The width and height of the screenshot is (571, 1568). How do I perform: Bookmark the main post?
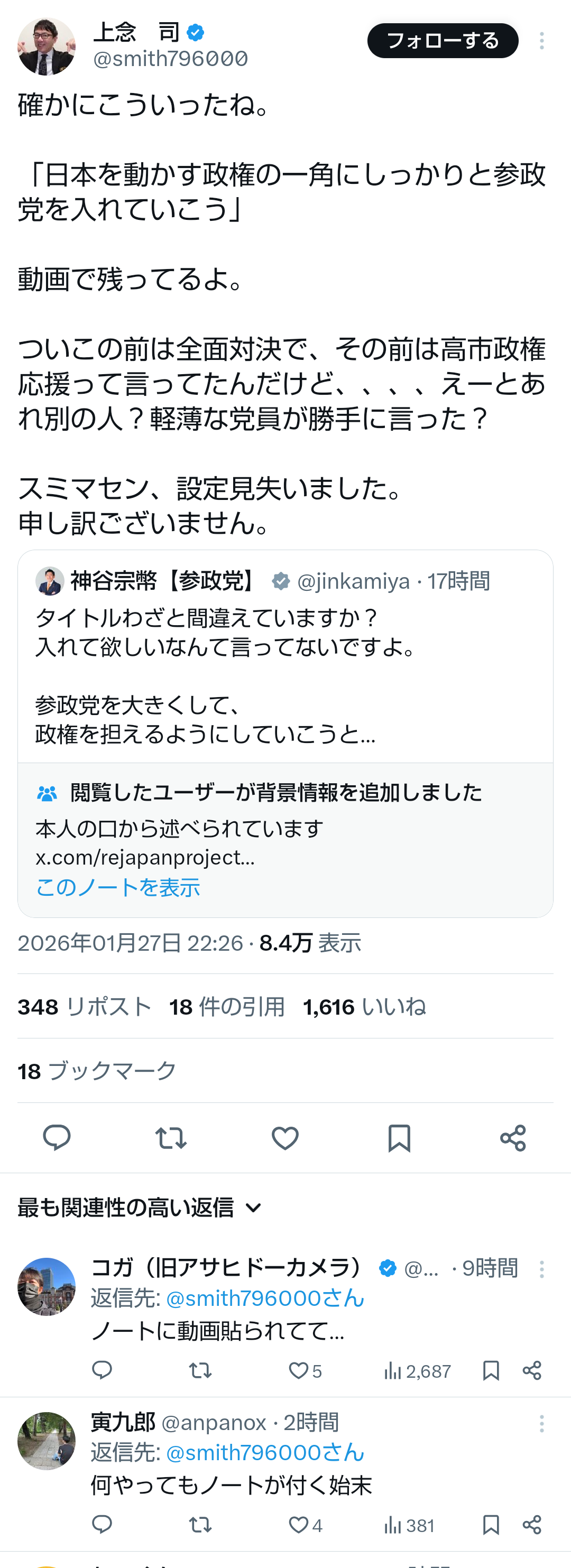pos(399,1138)
